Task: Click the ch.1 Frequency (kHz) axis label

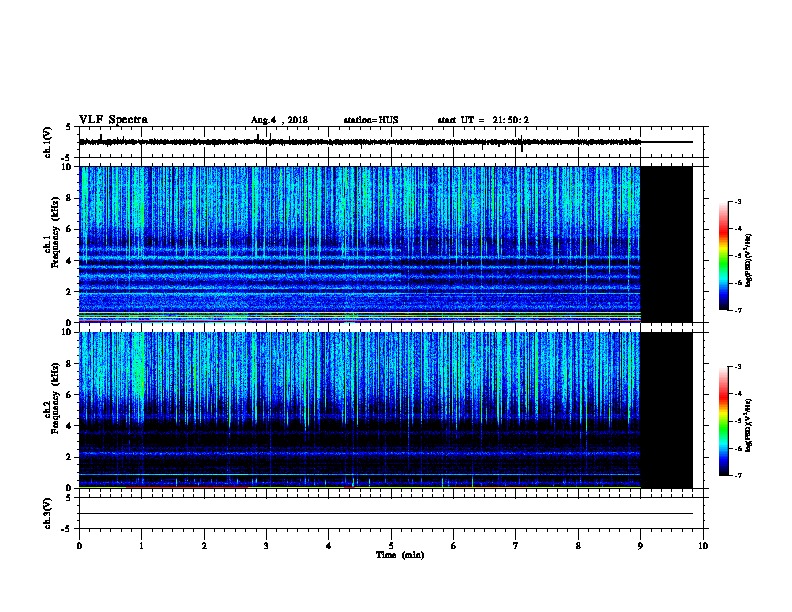Action: tap(52, 232)
